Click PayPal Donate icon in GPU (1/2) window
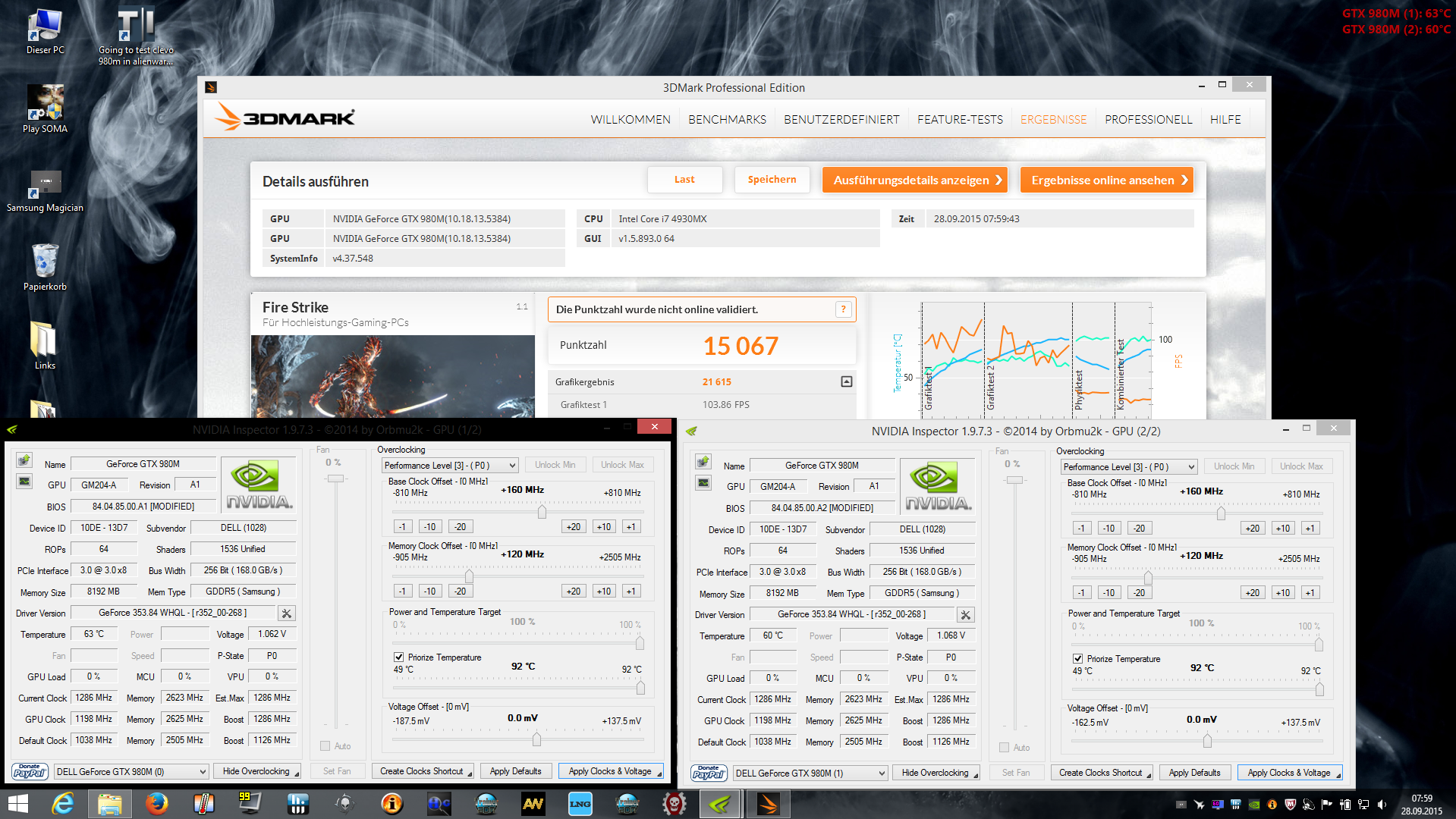 pyautogui.click(x=30, y=771)
